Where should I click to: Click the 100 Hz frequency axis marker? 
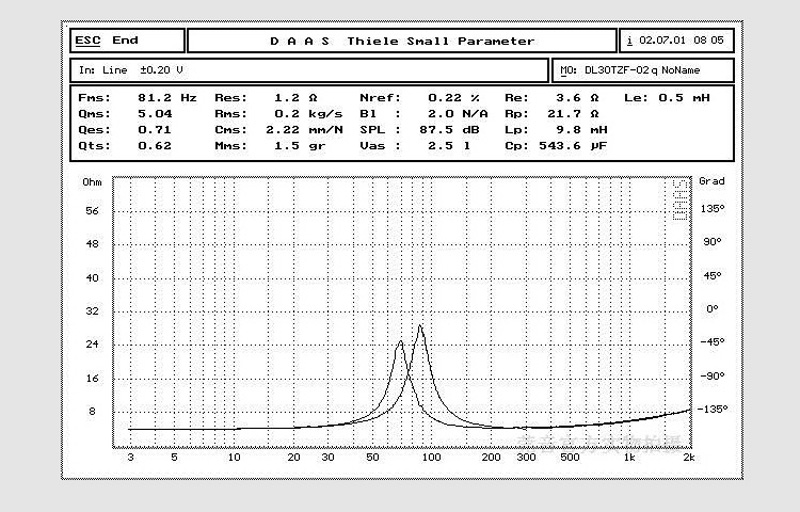pyautogui.click(x=432, y=457)
